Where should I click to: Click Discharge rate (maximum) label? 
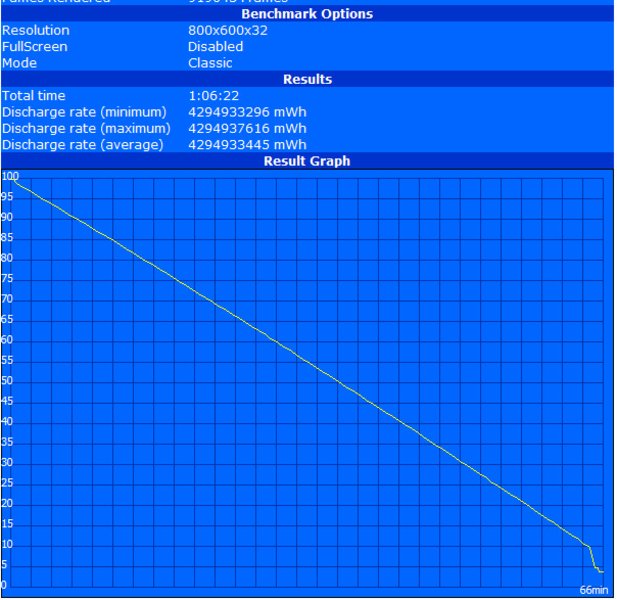pyautogui.click(x=86, y=129)
